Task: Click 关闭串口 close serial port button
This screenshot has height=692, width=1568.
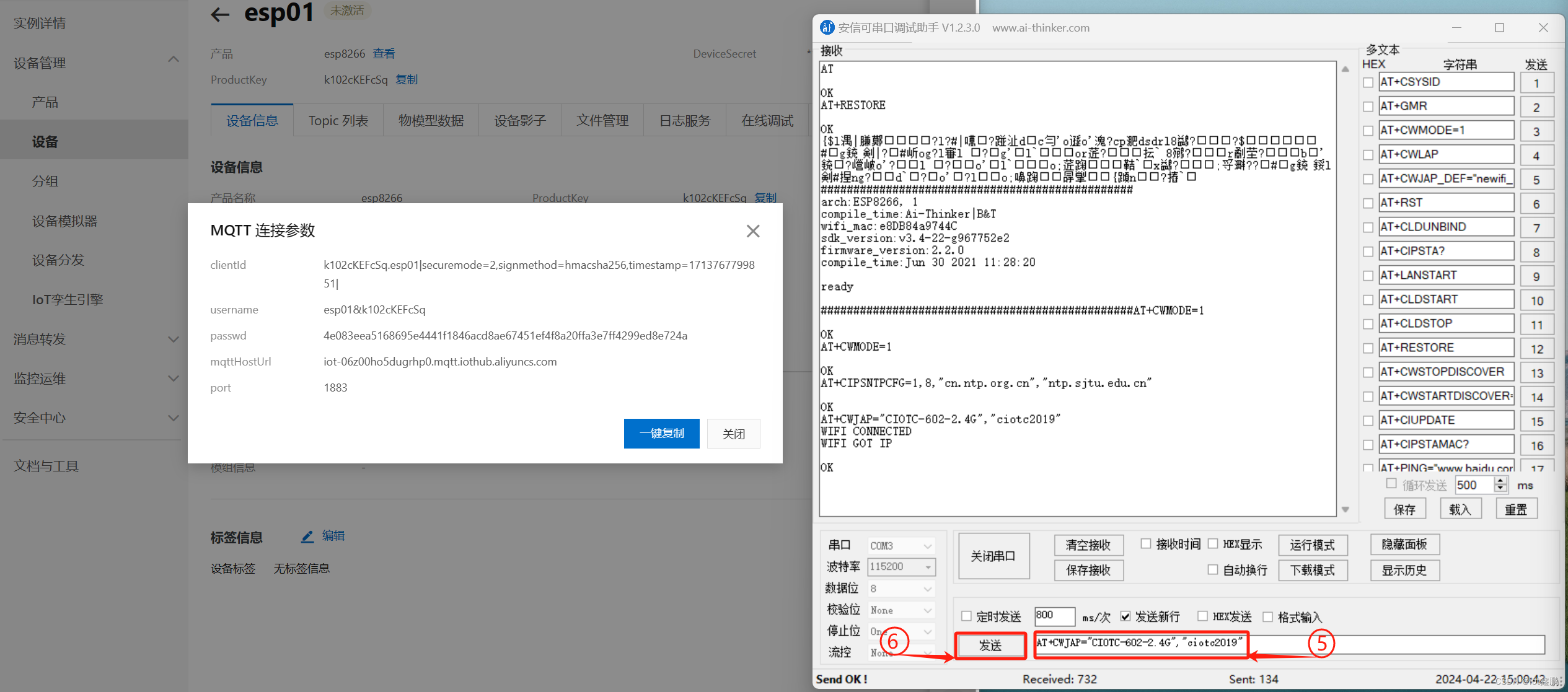Action: (x=993, y=556)
